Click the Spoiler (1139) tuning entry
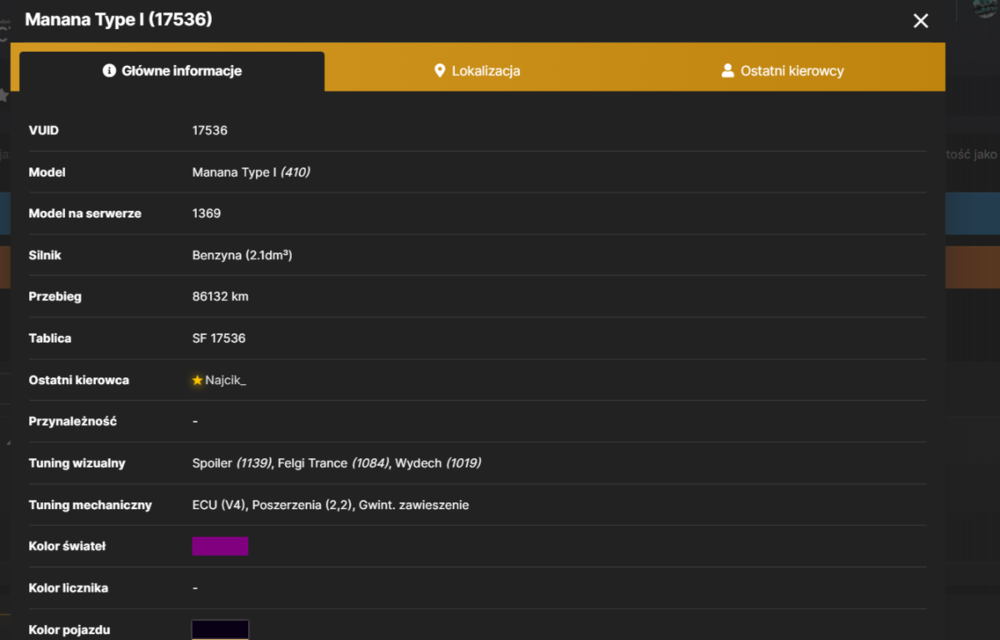1000x640 pixels. tap(232, 463)
